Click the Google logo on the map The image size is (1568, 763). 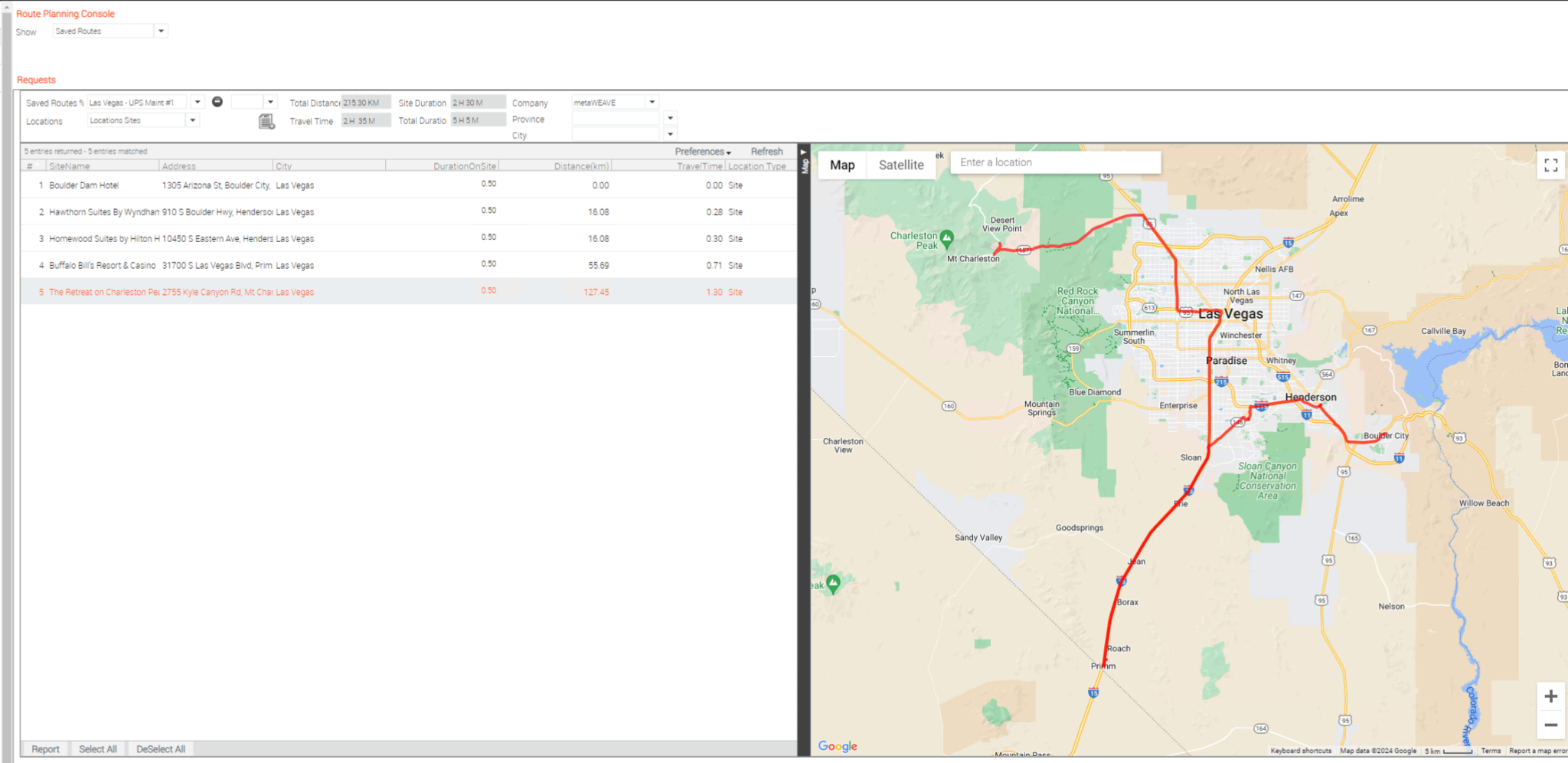(x=838, y=746)
